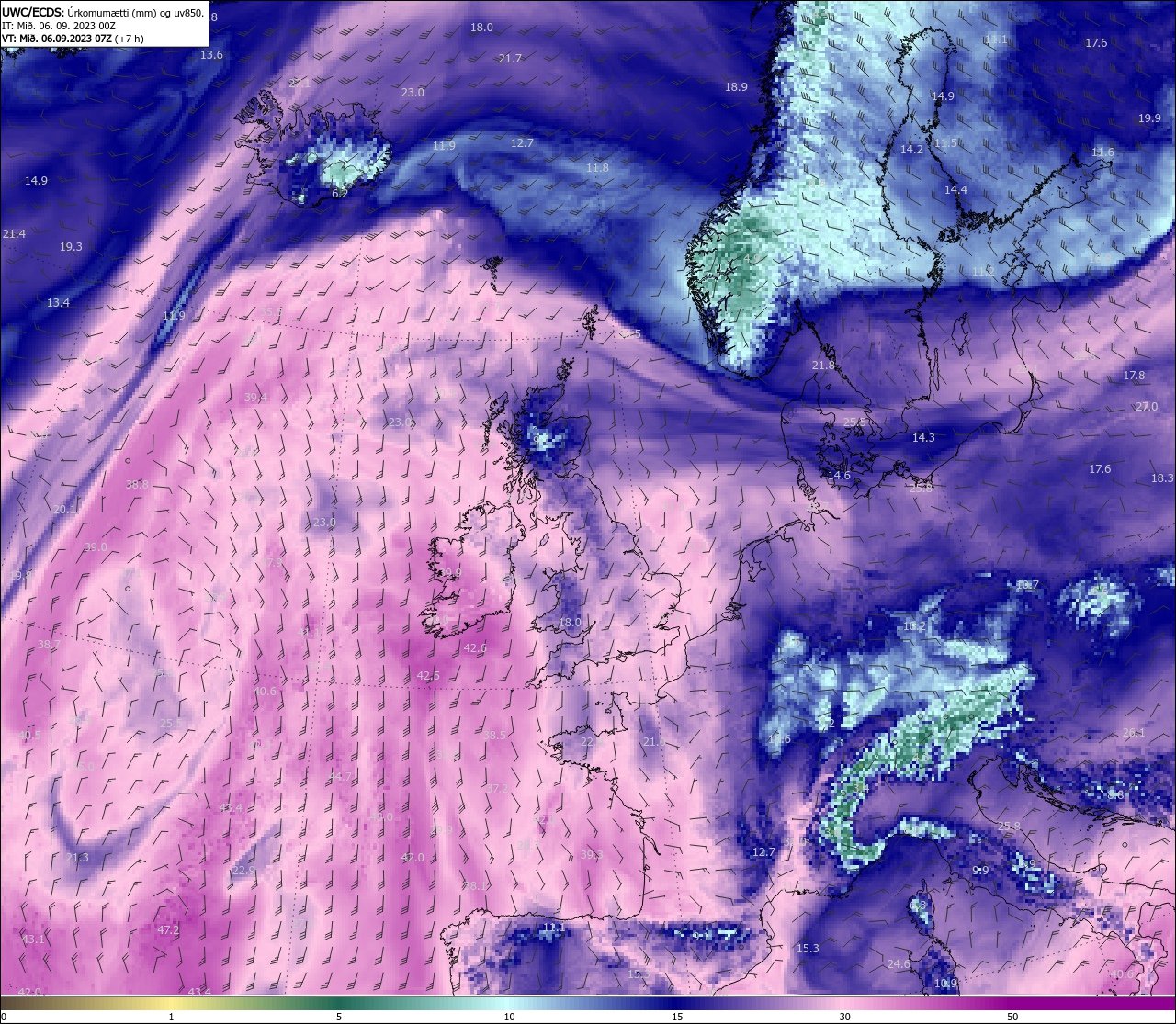Click the 6.2 value on Iceland's south coast
This screenshot has height=1024, width=1176.
pos(340,194)
